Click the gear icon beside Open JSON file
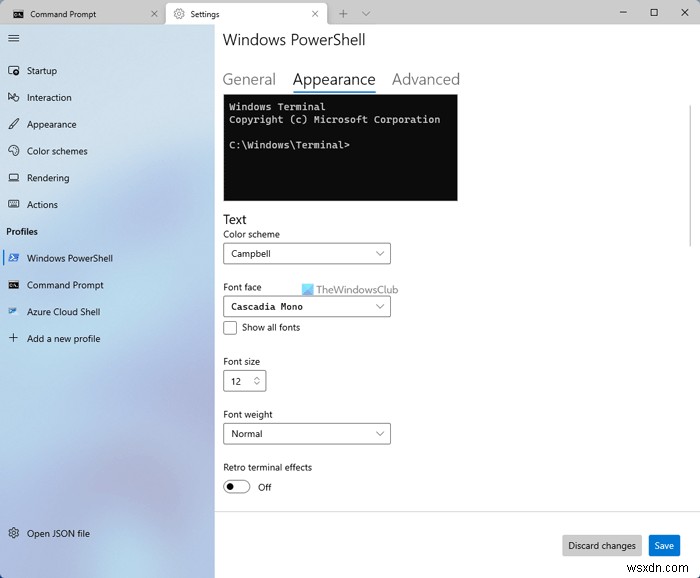700x578 pixels. point(14,533)
